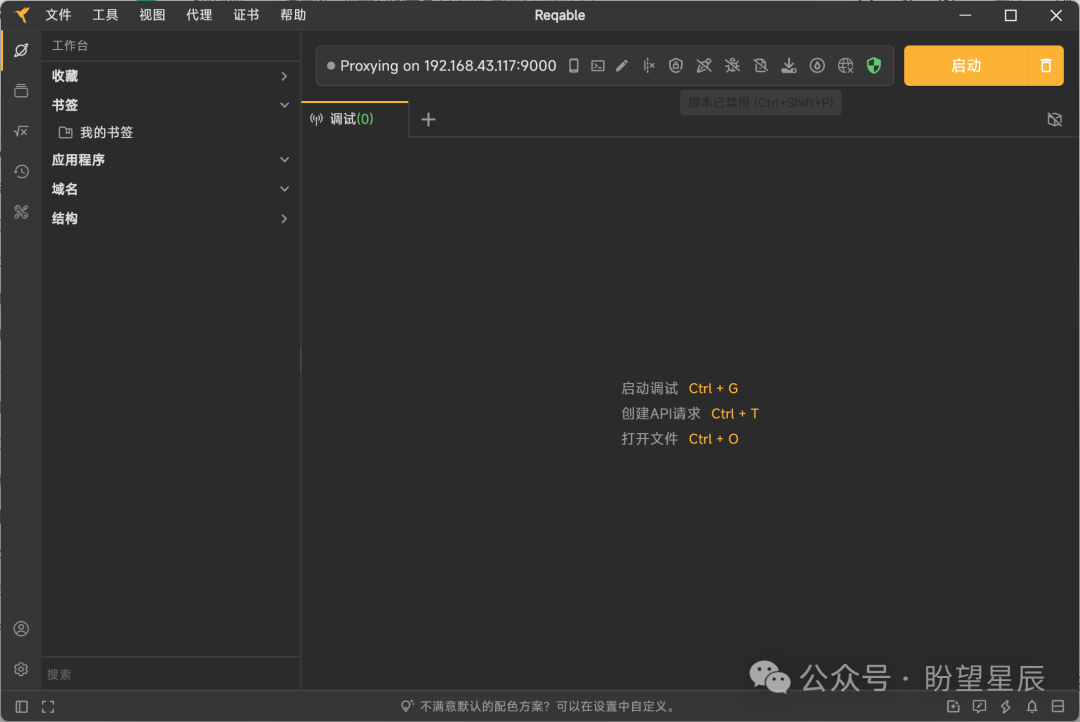Open the 视图 menu
The width and height of the screenshot is (1080, 722).
(152, 15)
